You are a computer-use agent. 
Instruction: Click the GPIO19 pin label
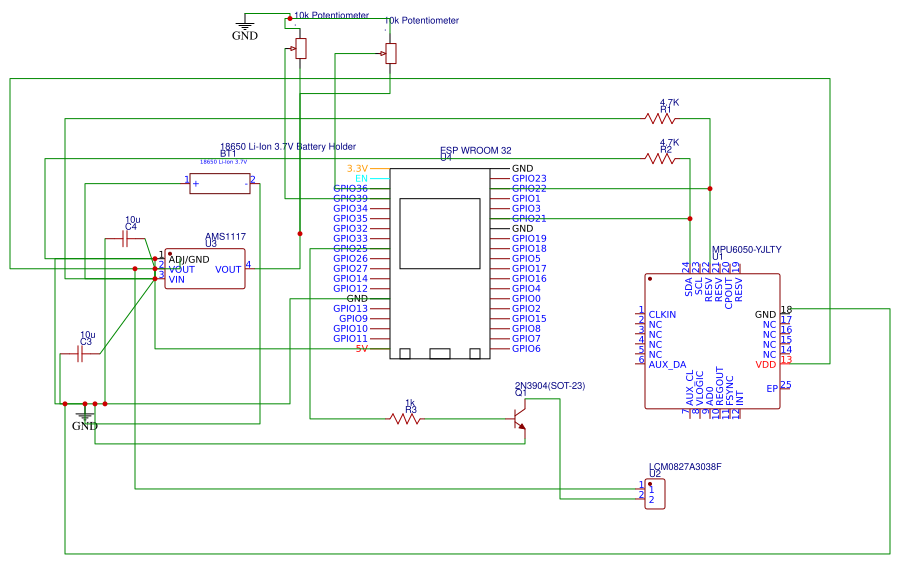click(529, 239)
